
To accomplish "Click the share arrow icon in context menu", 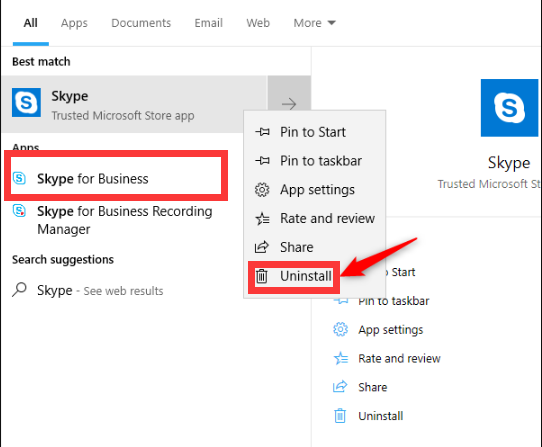I will click(x=262, y=247).
